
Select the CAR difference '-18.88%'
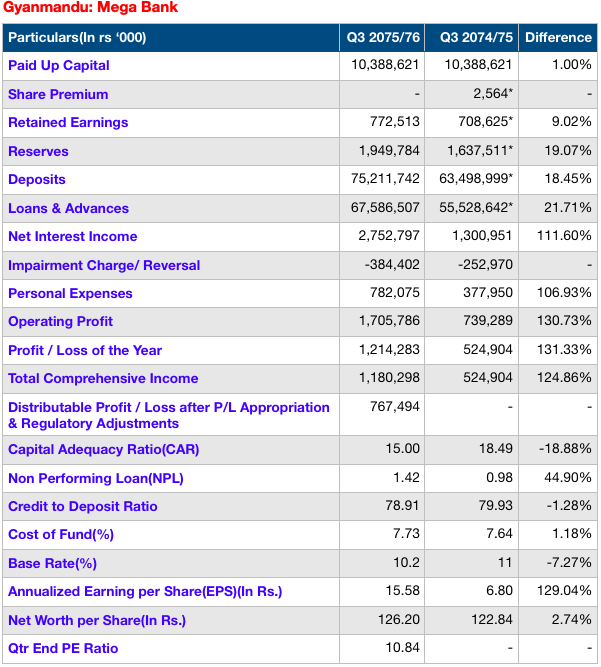(565, 449)
